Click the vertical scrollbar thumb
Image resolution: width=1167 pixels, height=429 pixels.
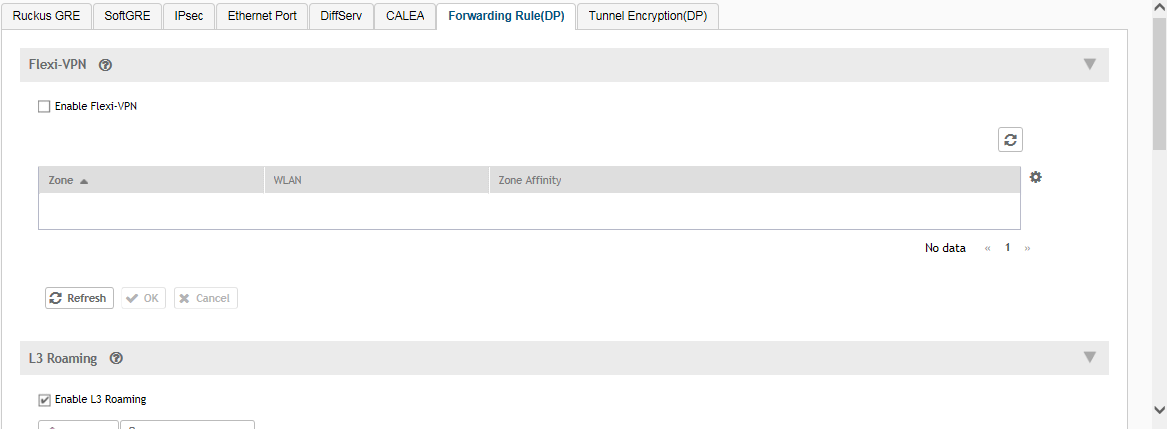tap(1159, 80)
